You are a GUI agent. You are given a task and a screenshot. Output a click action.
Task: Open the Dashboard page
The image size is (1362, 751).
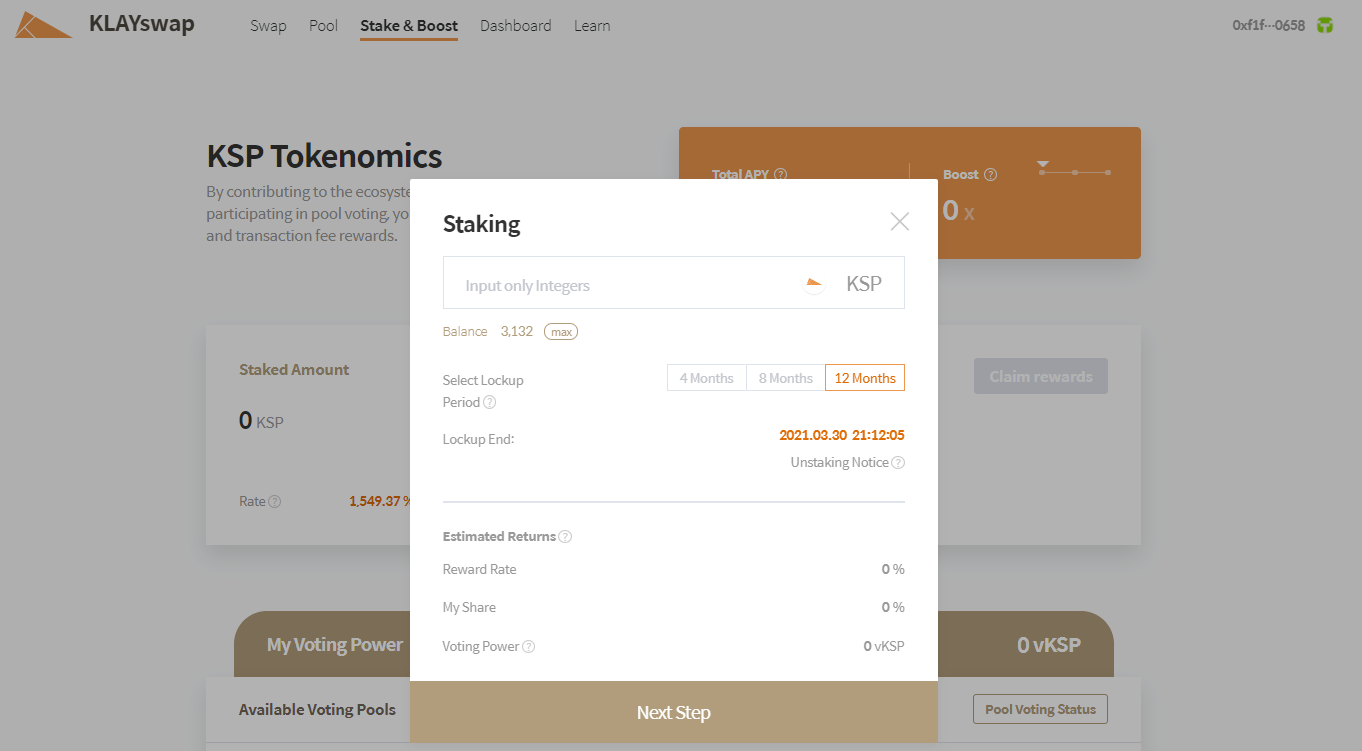tap(516, 26)
